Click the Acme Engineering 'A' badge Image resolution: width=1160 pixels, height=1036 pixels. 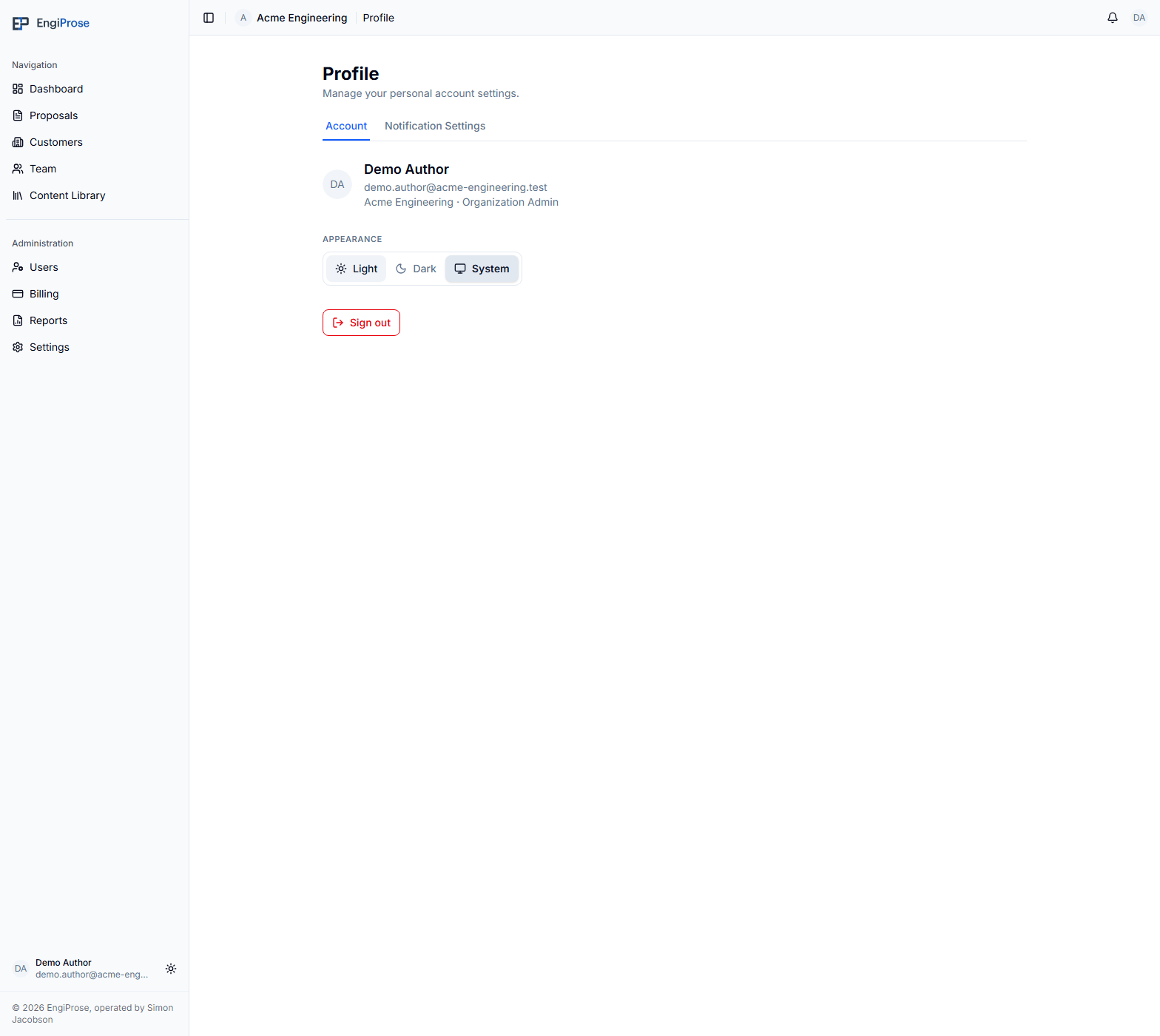tap(243, 18)
